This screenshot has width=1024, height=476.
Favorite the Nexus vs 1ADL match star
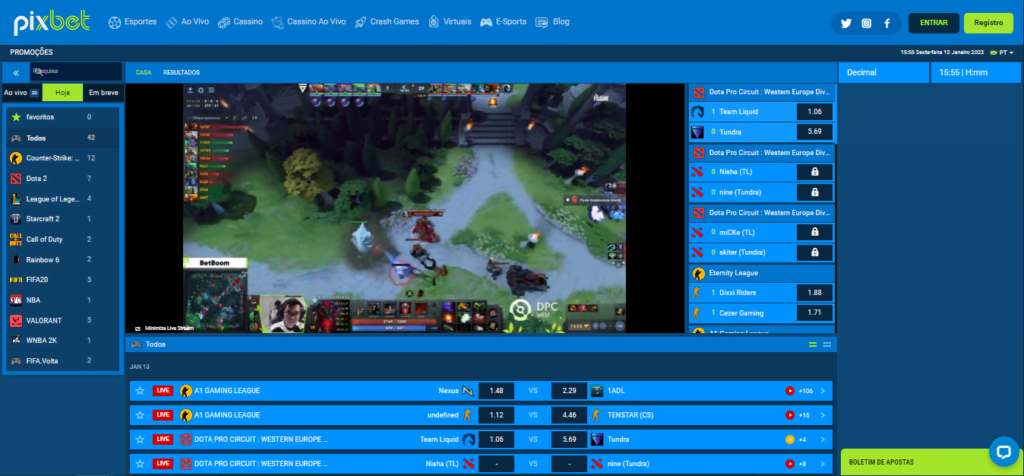point(140,390)
